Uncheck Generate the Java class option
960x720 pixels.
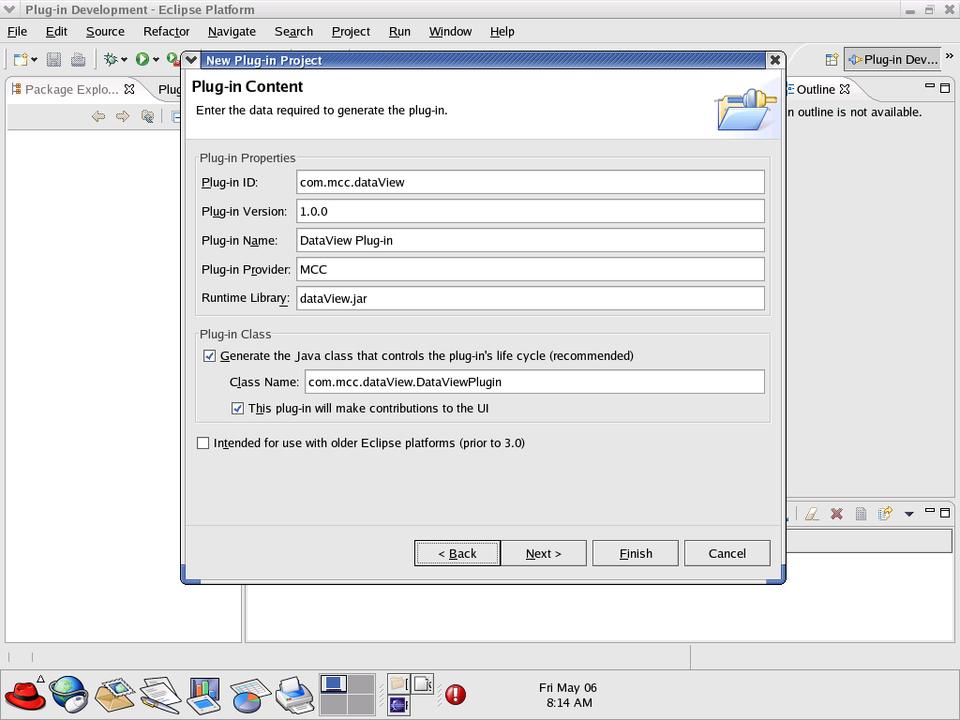[x=210, y=356]
